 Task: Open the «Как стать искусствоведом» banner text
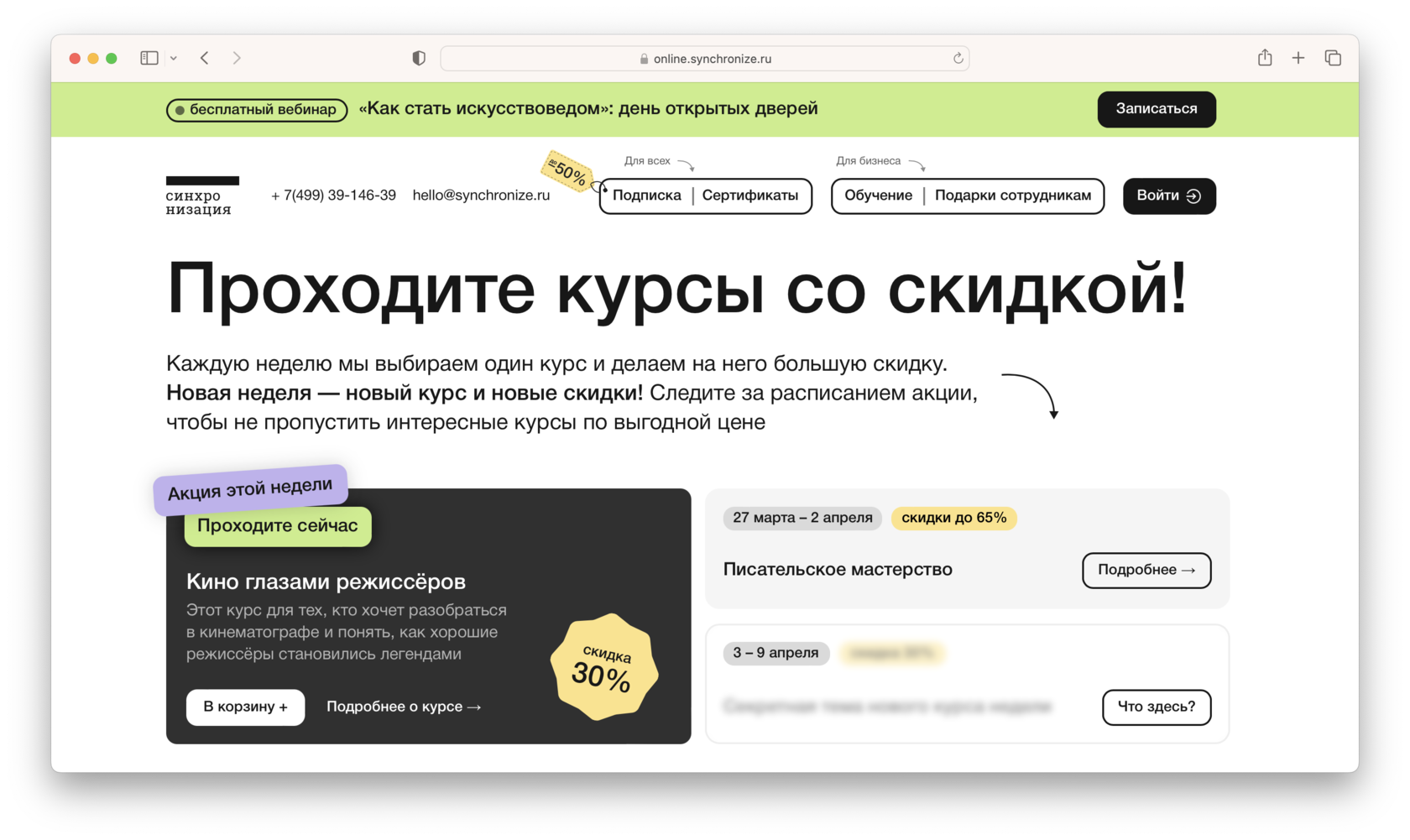[x=588, y=108]
